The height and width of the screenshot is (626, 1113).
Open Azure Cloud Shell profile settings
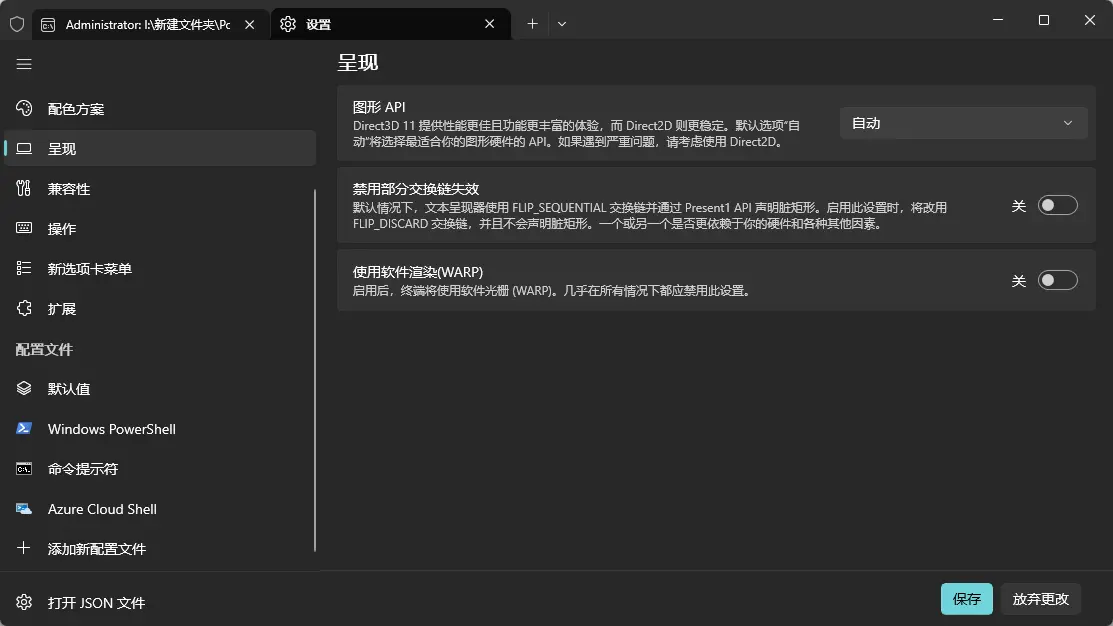click(160, 508)
